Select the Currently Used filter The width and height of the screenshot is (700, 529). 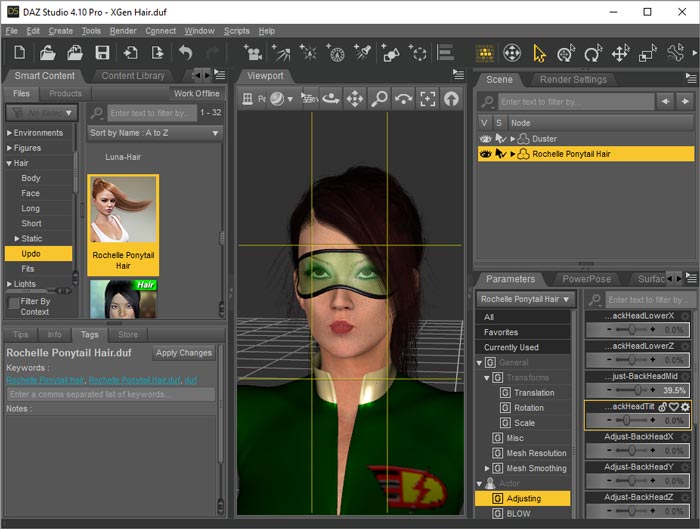tap(523, 347)
